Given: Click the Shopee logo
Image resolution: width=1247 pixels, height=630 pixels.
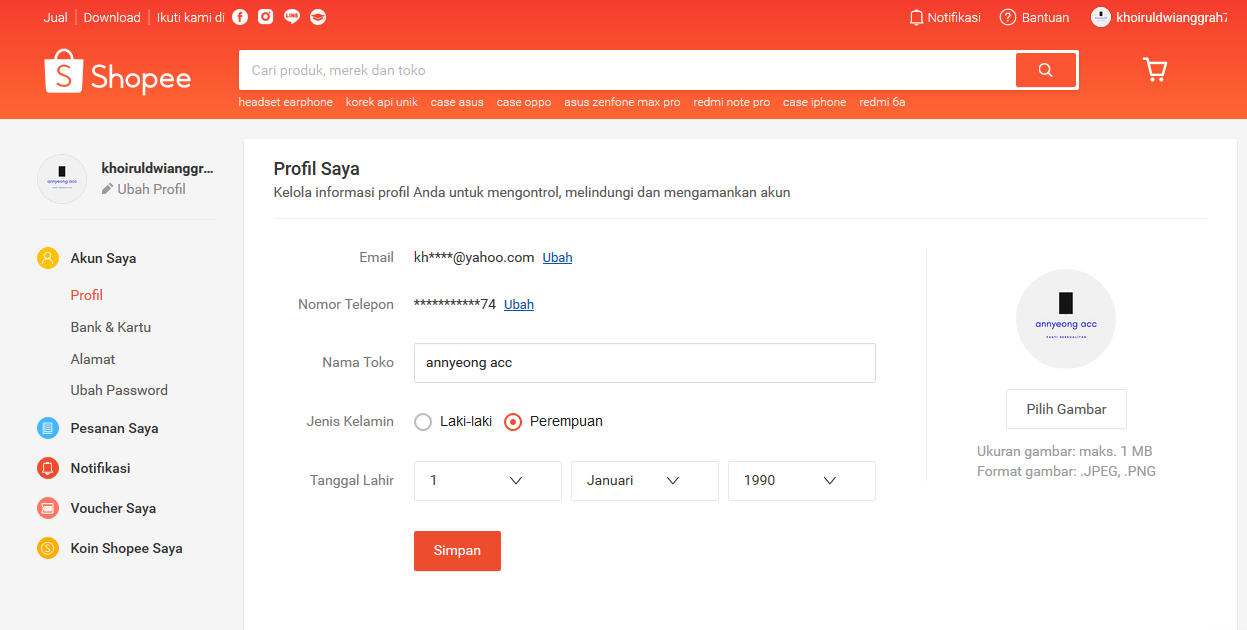Looking at the screenshot, I should coord(117,73).
